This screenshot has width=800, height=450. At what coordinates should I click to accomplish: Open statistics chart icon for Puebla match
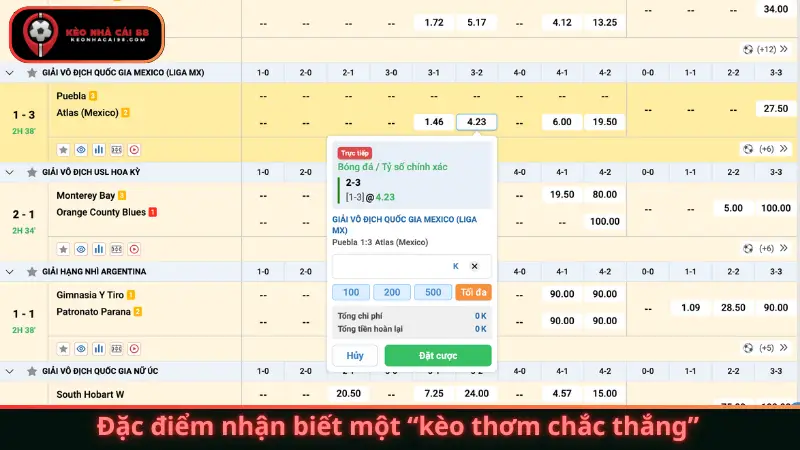coord(98,150)
